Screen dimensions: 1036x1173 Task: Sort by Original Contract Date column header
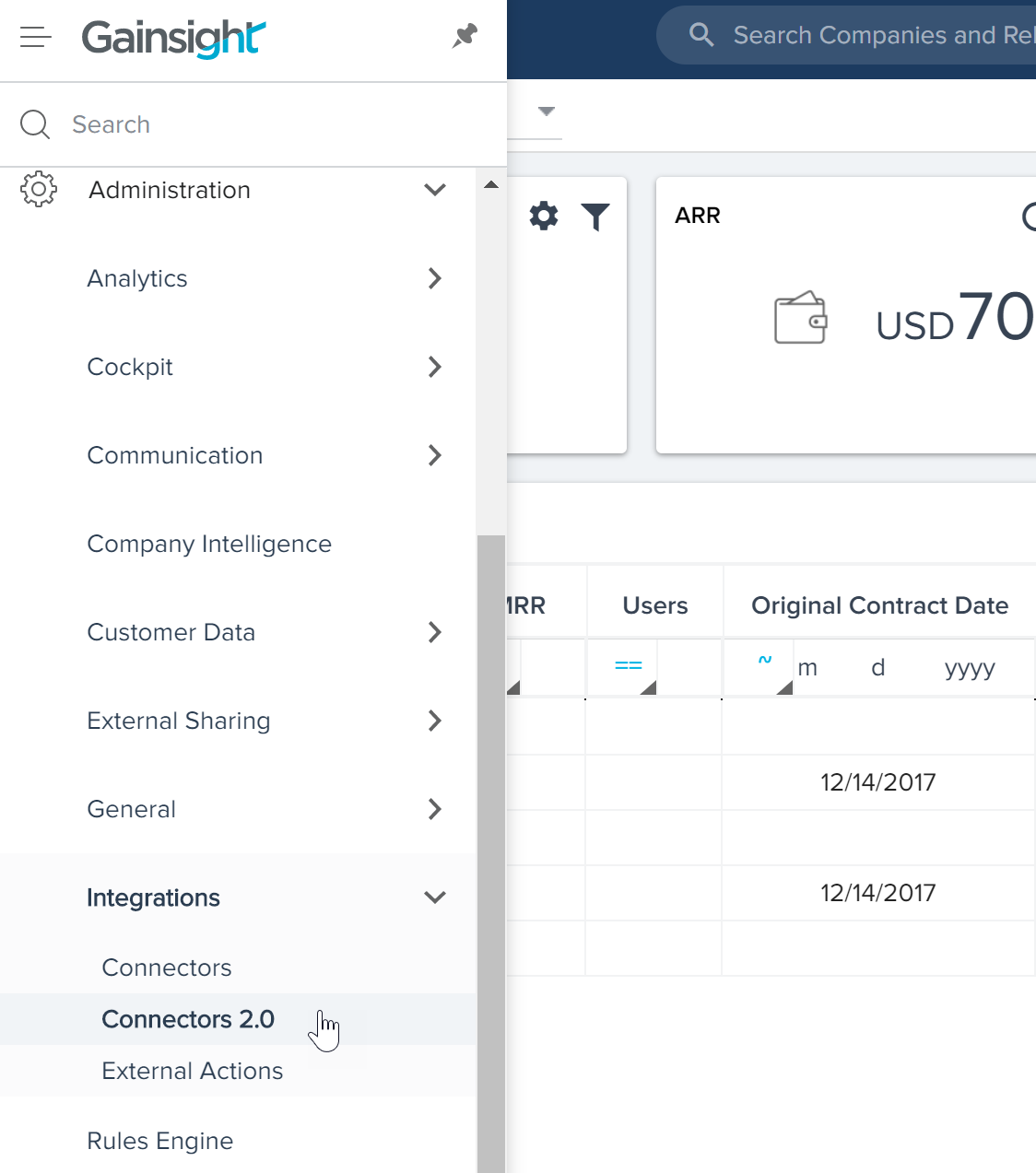879,605
